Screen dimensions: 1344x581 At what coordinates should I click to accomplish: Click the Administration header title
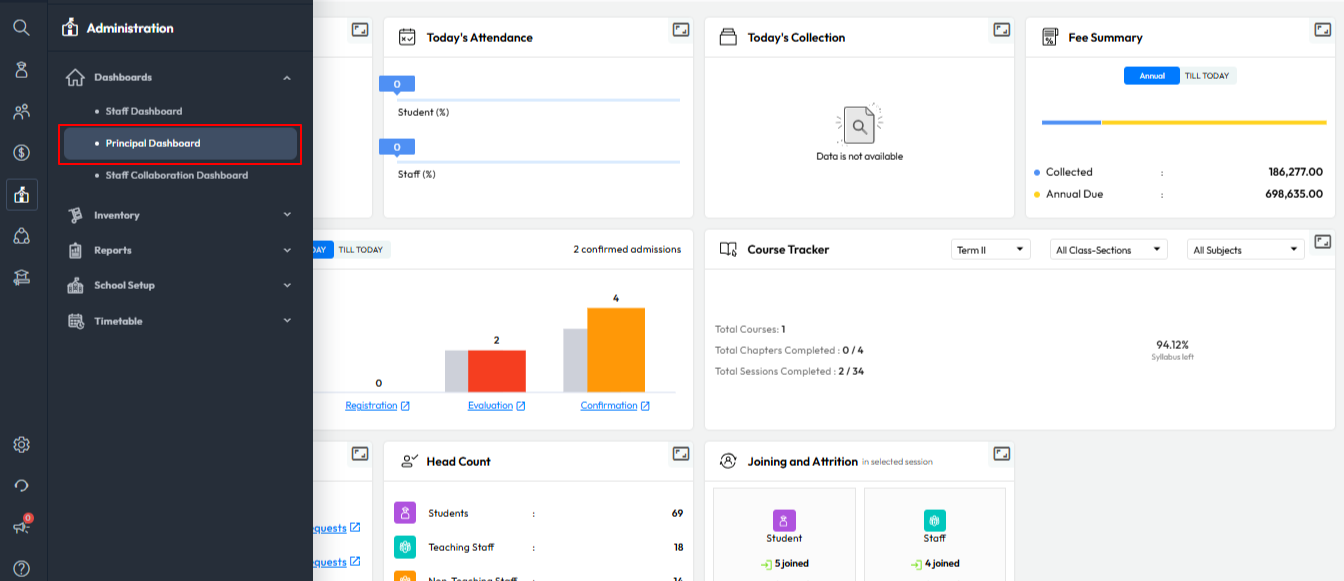[130, 28]
